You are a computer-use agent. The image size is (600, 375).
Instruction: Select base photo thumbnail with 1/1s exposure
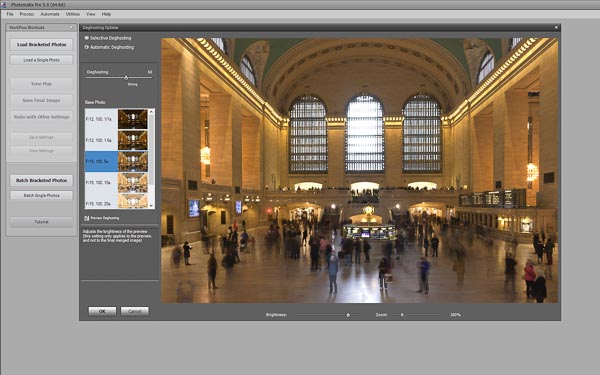click(x=132, y=119)
